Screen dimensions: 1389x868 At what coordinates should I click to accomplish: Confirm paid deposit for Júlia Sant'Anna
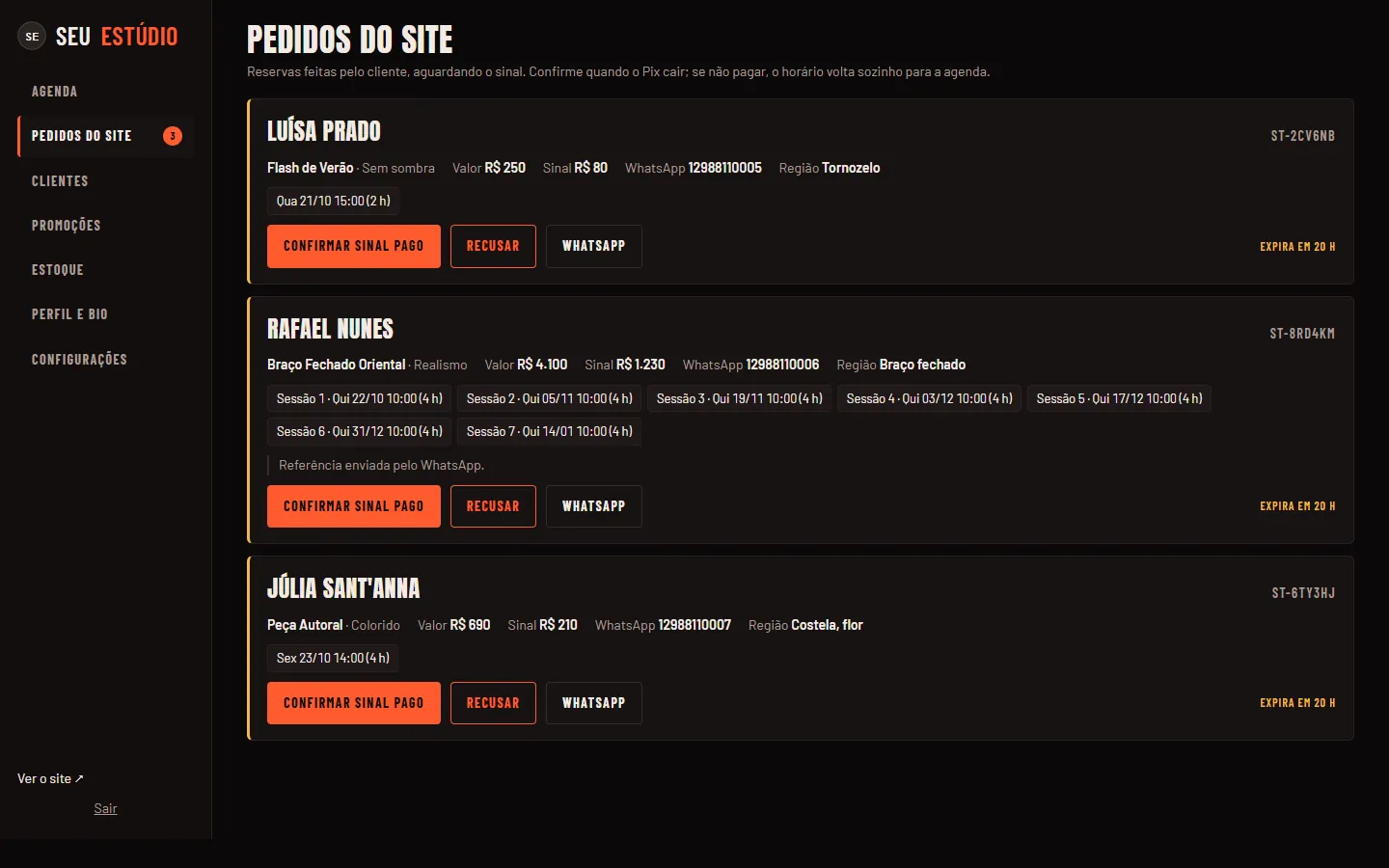[354, 703]
